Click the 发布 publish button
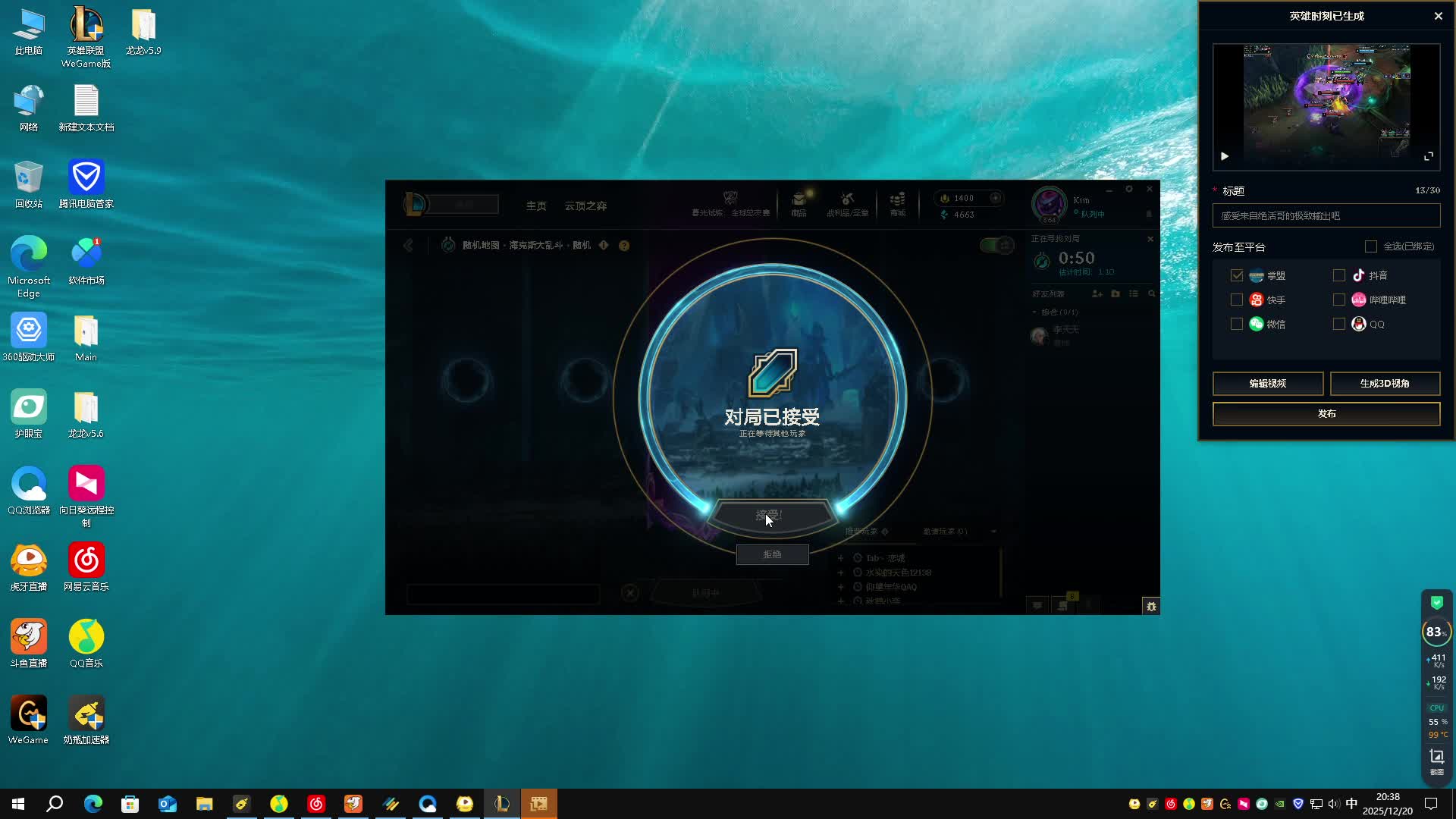This screenshot has width=1456, height=819. [1326, 414]
